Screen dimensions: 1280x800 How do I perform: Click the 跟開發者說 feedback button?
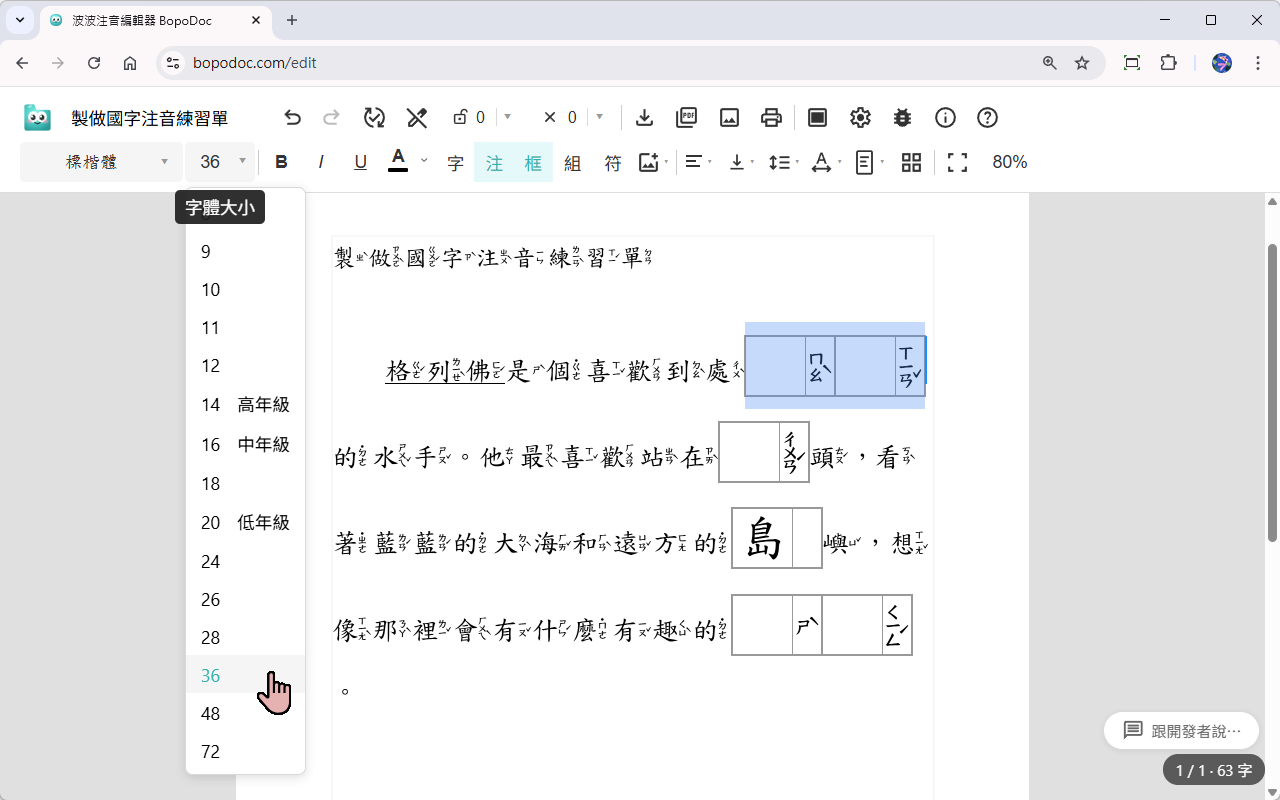(x=1181, y=730)
